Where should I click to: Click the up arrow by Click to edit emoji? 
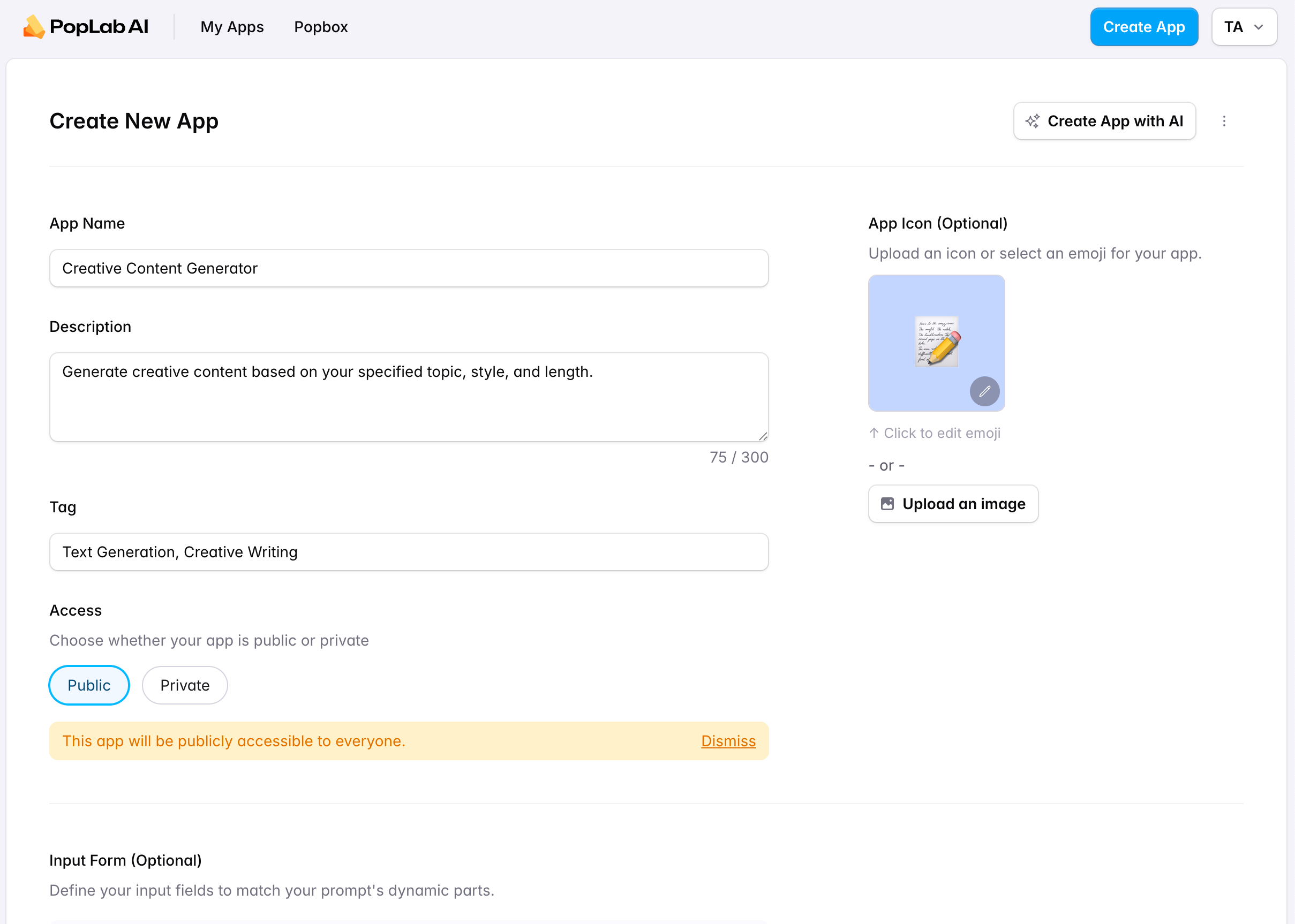[x=874, y=433]
